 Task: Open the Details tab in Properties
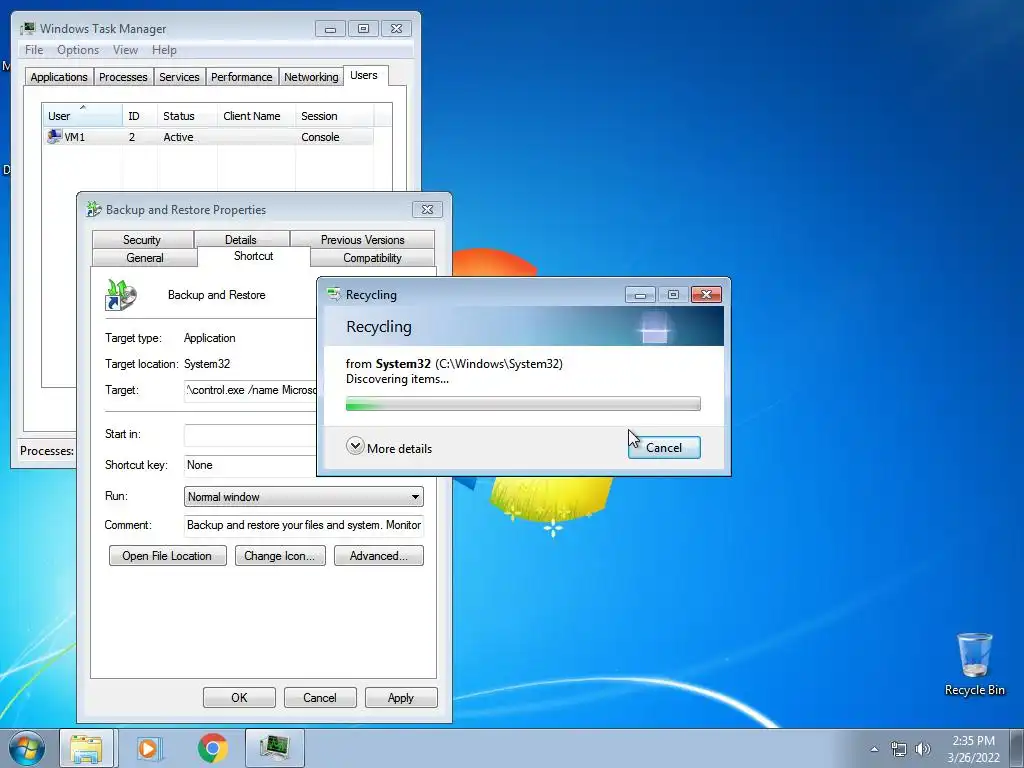tap(241, 240)
